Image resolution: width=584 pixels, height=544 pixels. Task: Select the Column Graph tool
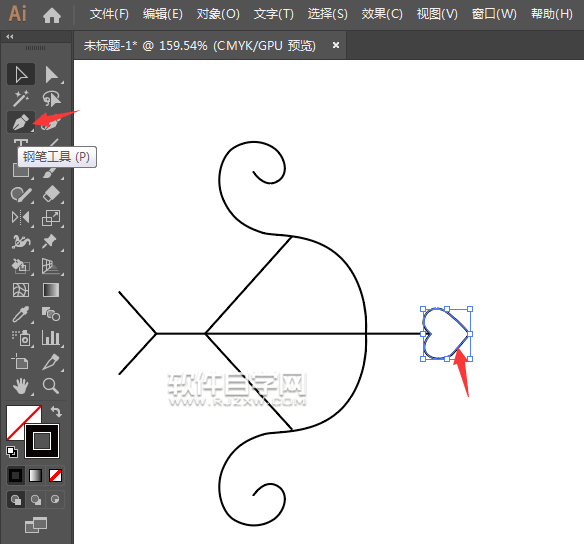point(51,338)
